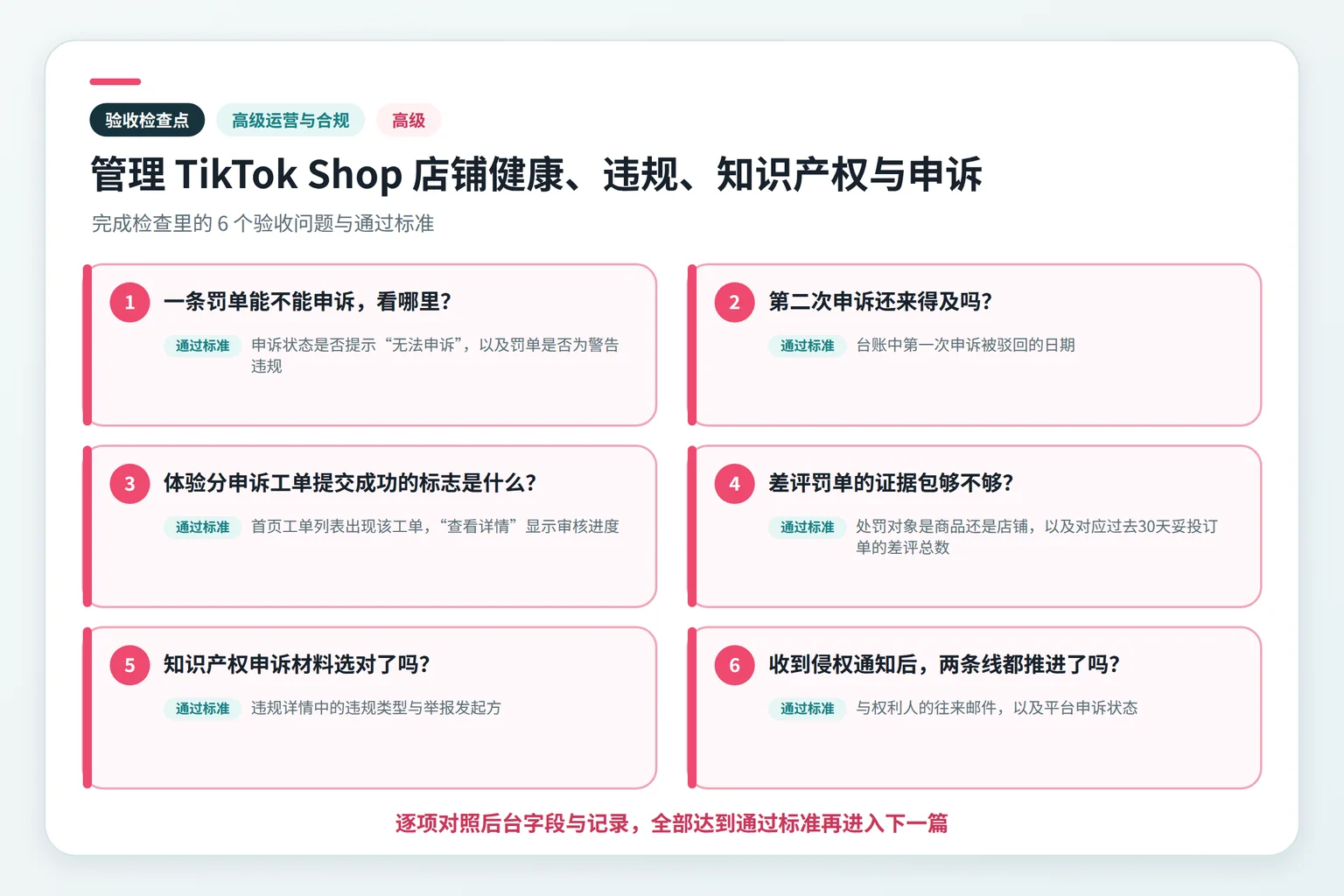Click question 知识产权申诉材料选对了吗?

297,664
